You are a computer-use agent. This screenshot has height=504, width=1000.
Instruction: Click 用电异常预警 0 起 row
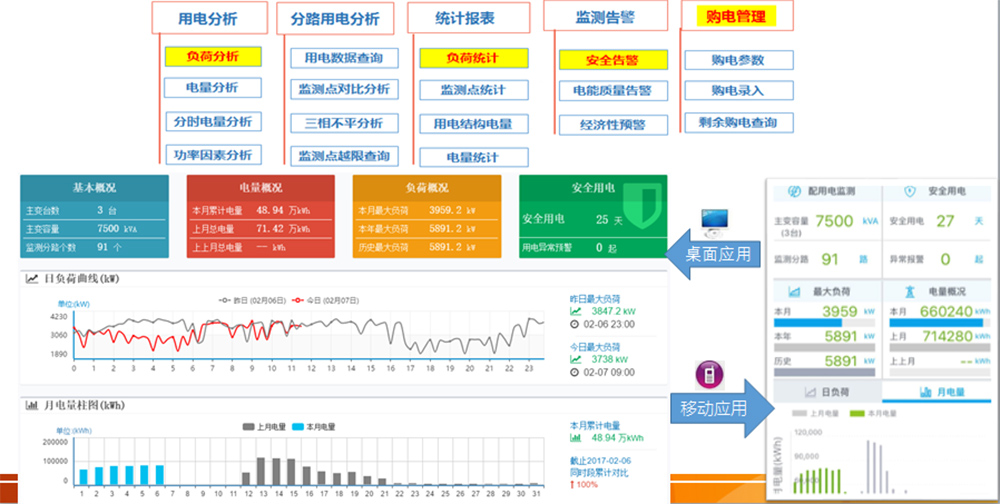click(x=593, y=247)
